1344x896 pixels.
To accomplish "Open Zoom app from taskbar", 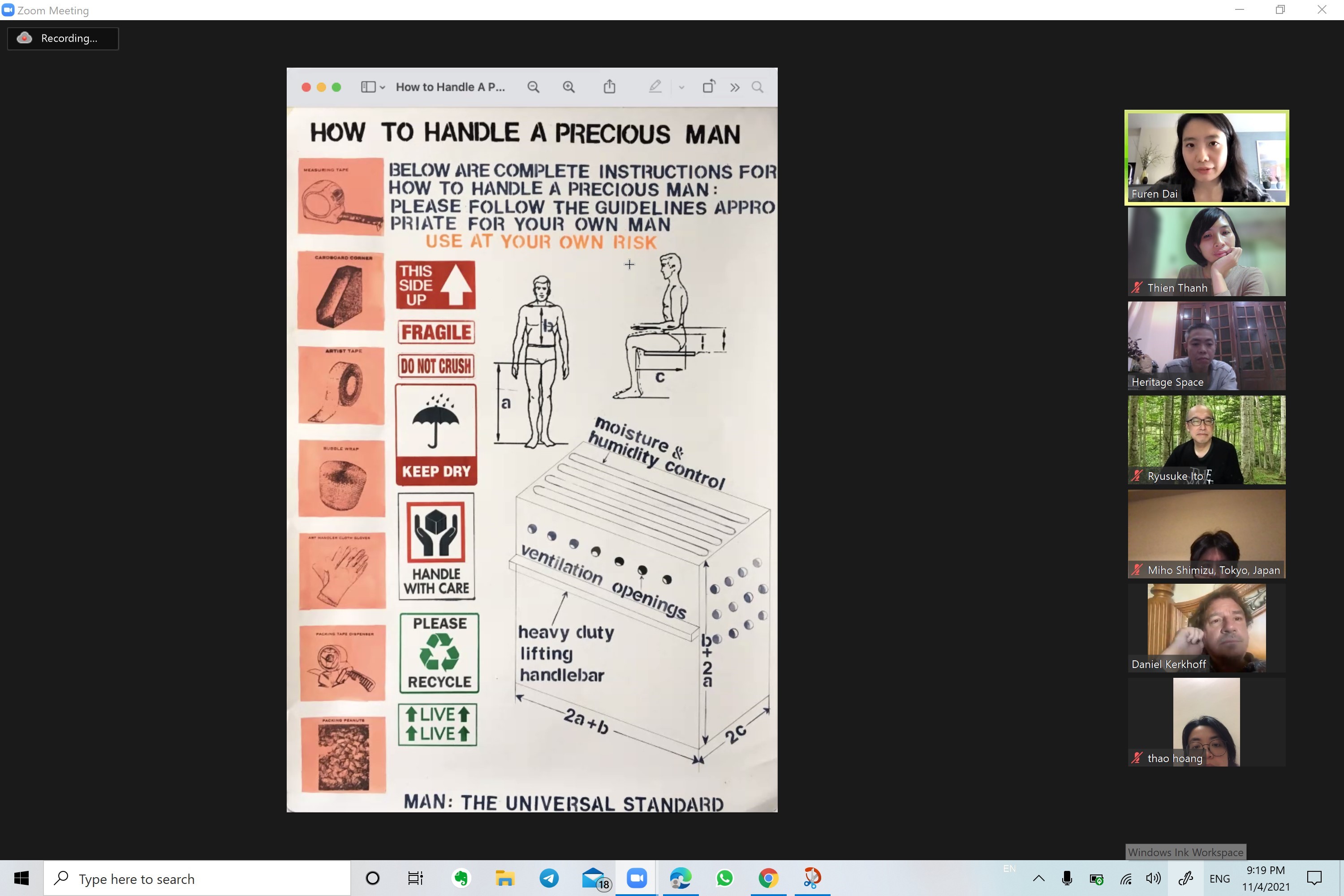I will click(636, 878).
